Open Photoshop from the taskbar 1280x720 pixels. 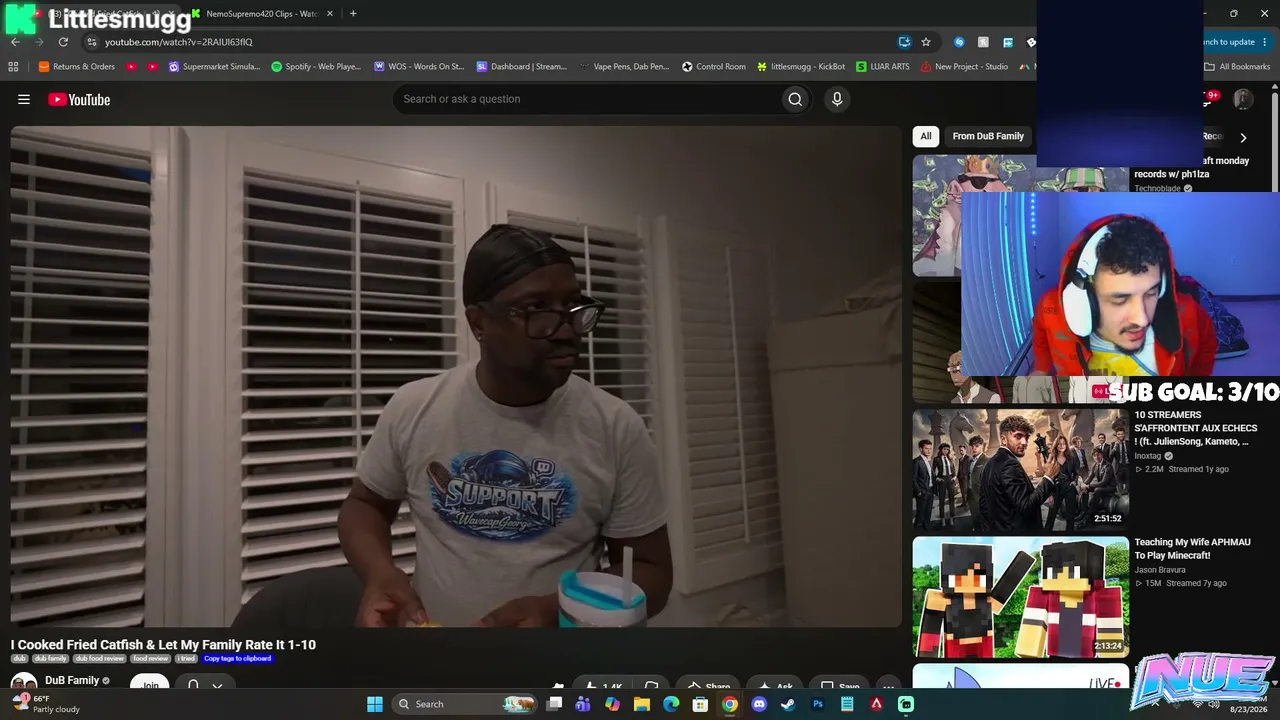point(818,704)
